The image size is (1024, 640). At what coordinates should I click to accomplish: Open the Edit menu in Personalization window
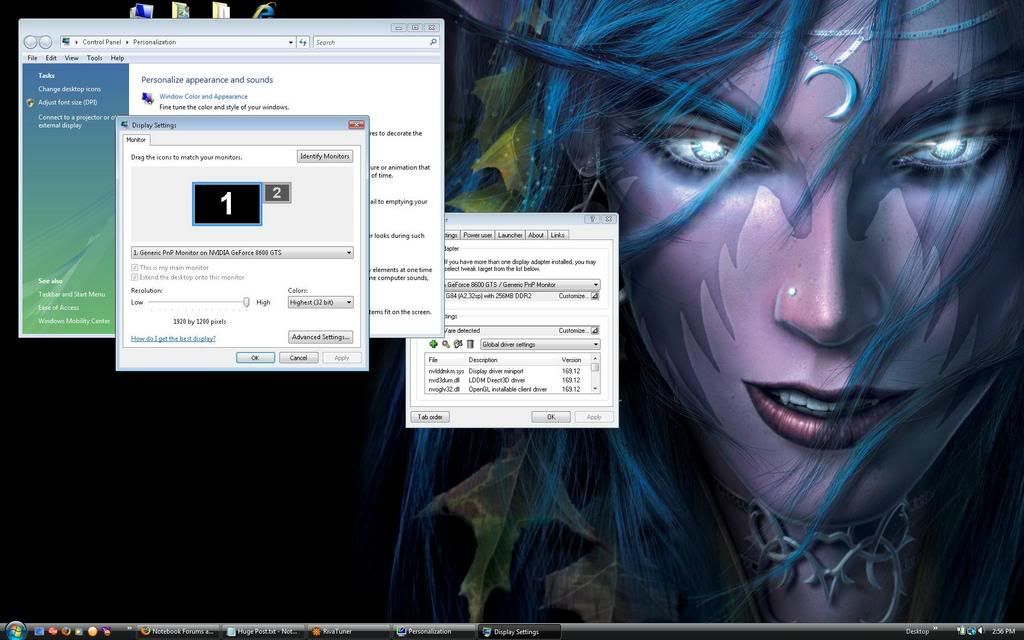tap(51, 58)
